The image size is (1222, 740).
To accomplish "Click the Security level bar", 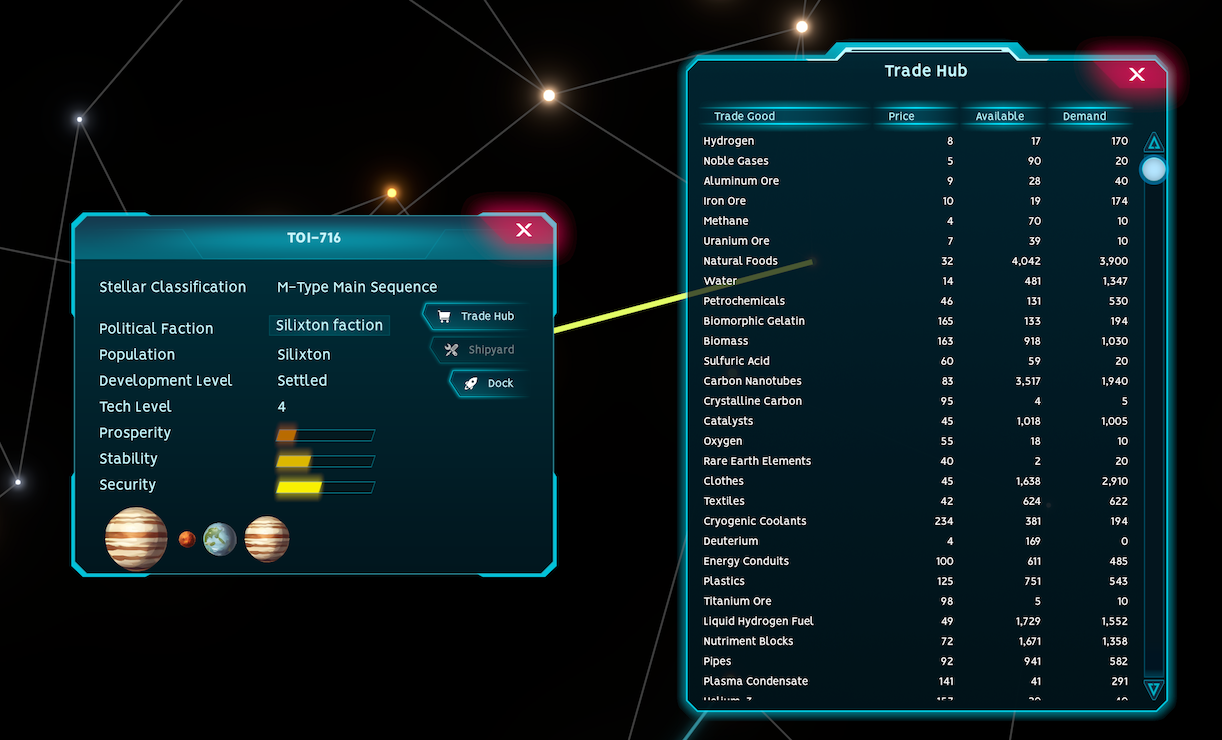I will point(325,487).
